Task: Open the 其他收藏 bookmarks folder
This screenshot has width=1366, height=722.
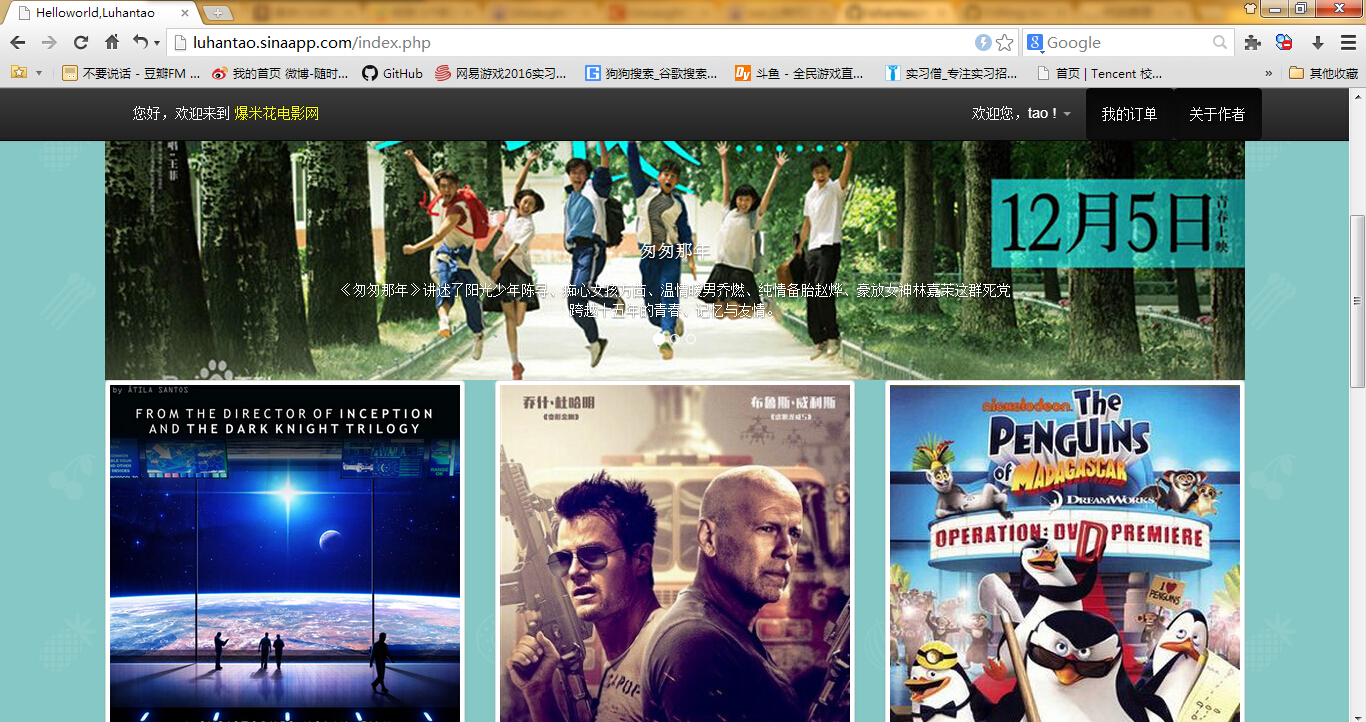Action: click(1323, 73)
